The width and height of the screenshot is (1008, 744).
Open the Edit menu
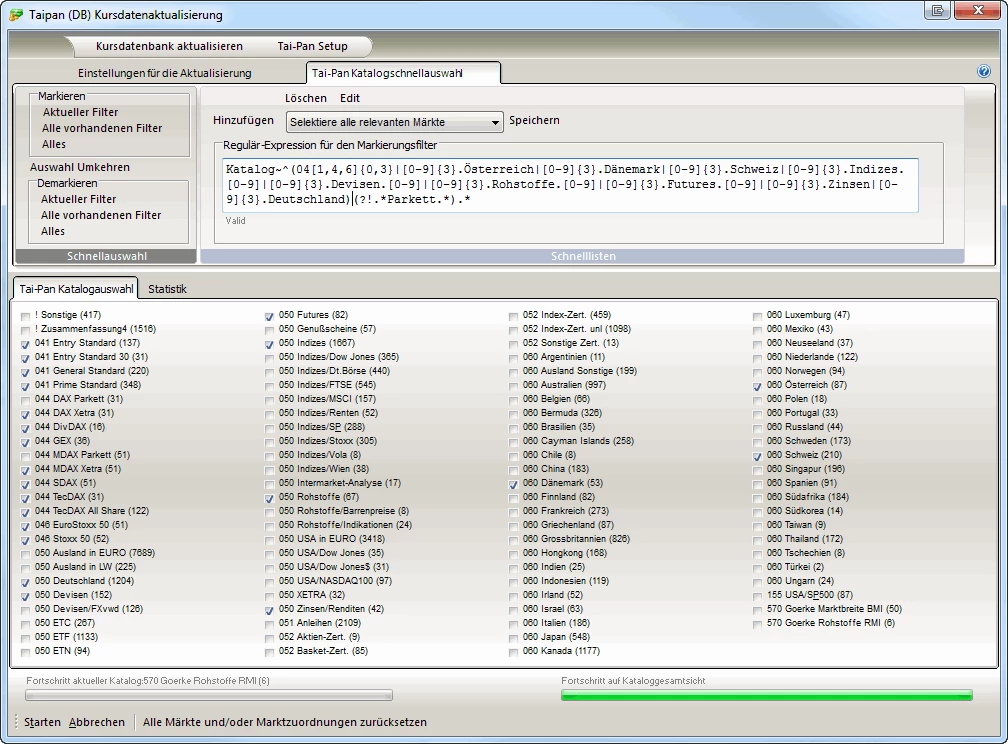[x=349, y=98]
